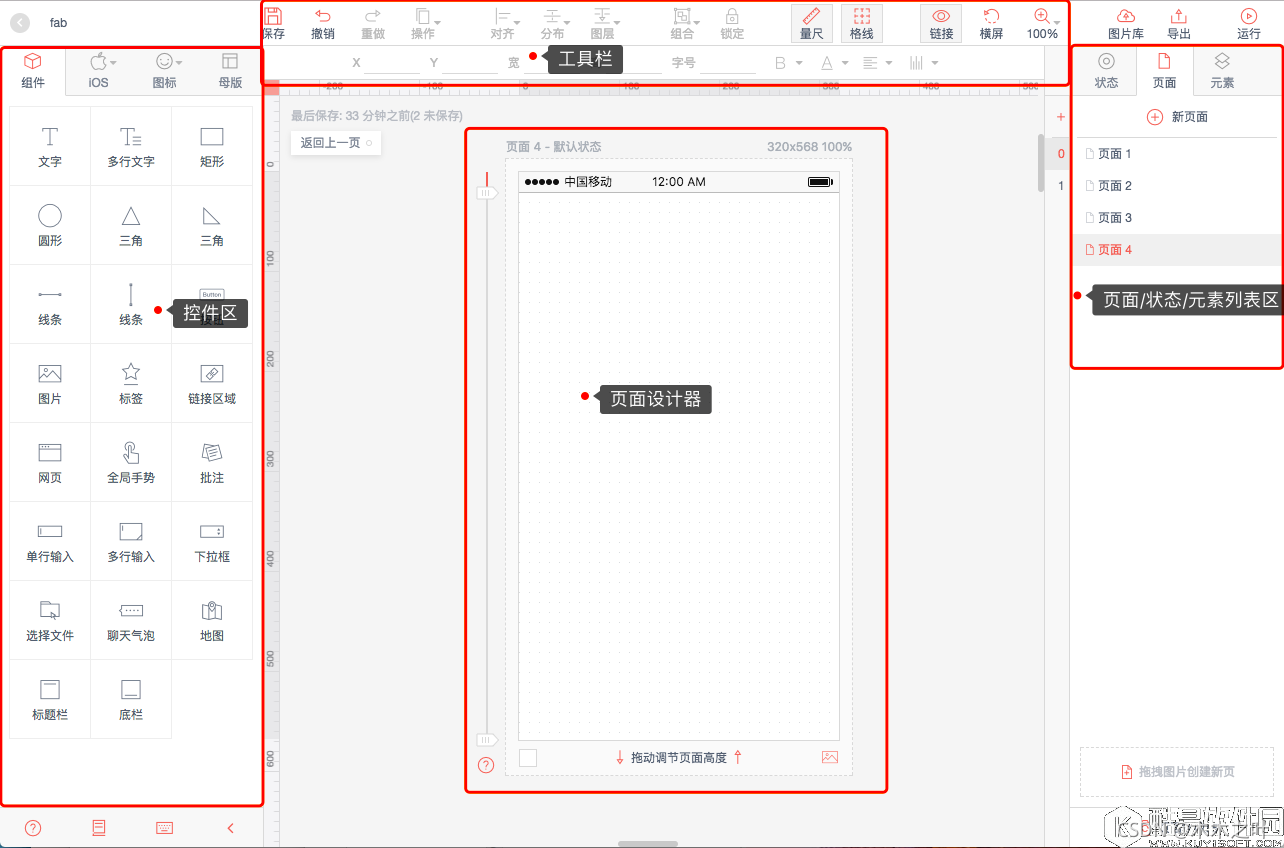Pick the 多行输入 multi-line input component
Screen dimensions: 1284x848
coord(131,541)
